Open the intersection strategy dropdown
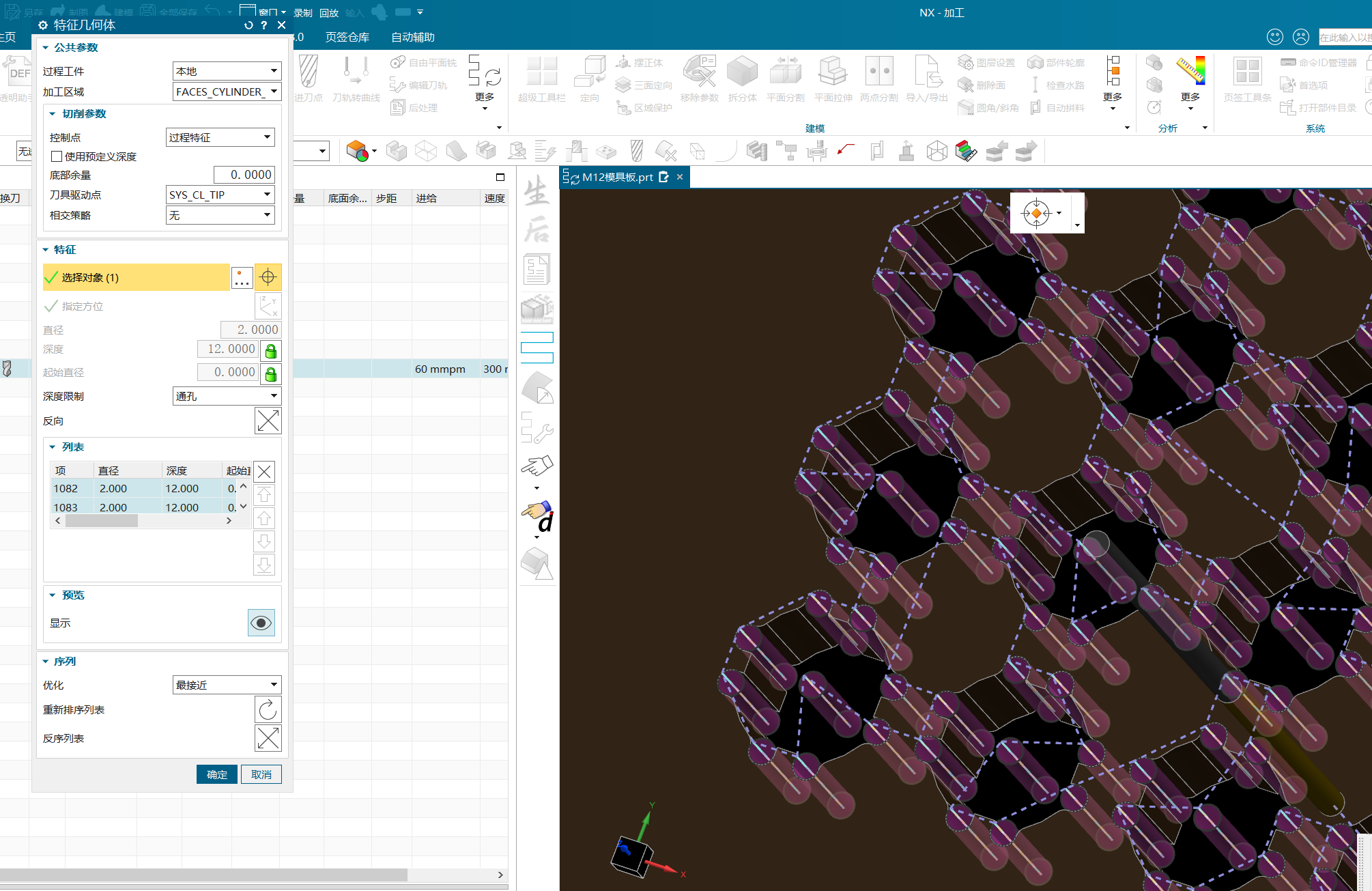Screen dimensions: 1372x891 [x=220, y=215]
